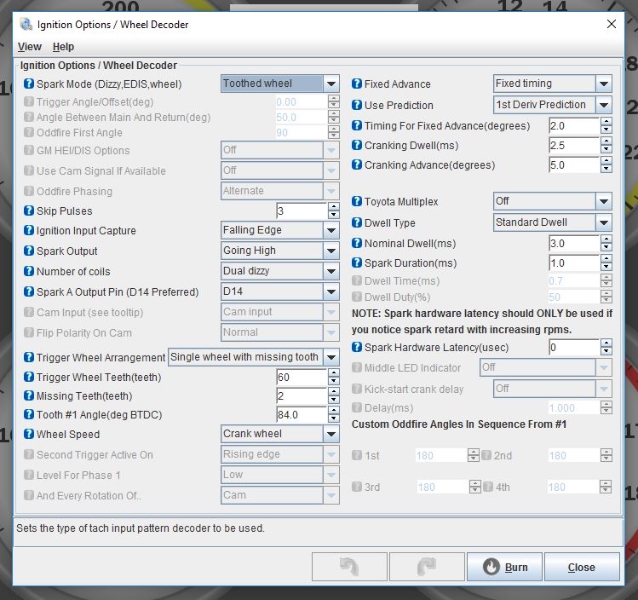Click the Tooth #1 Angle input field
Viewport: 638px width, 600px height.
click(x=298, y=415)
